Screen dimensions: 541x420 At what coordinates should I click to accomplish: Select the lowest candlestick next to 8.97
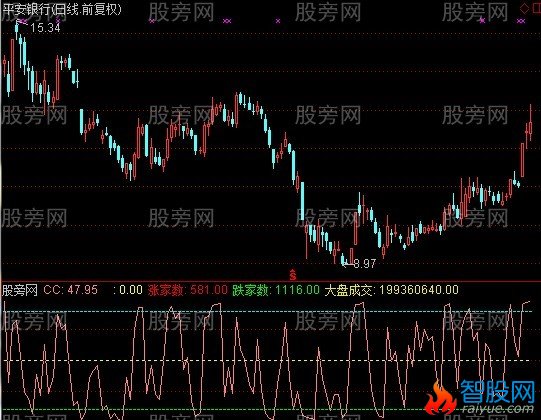tap(343, 259)
